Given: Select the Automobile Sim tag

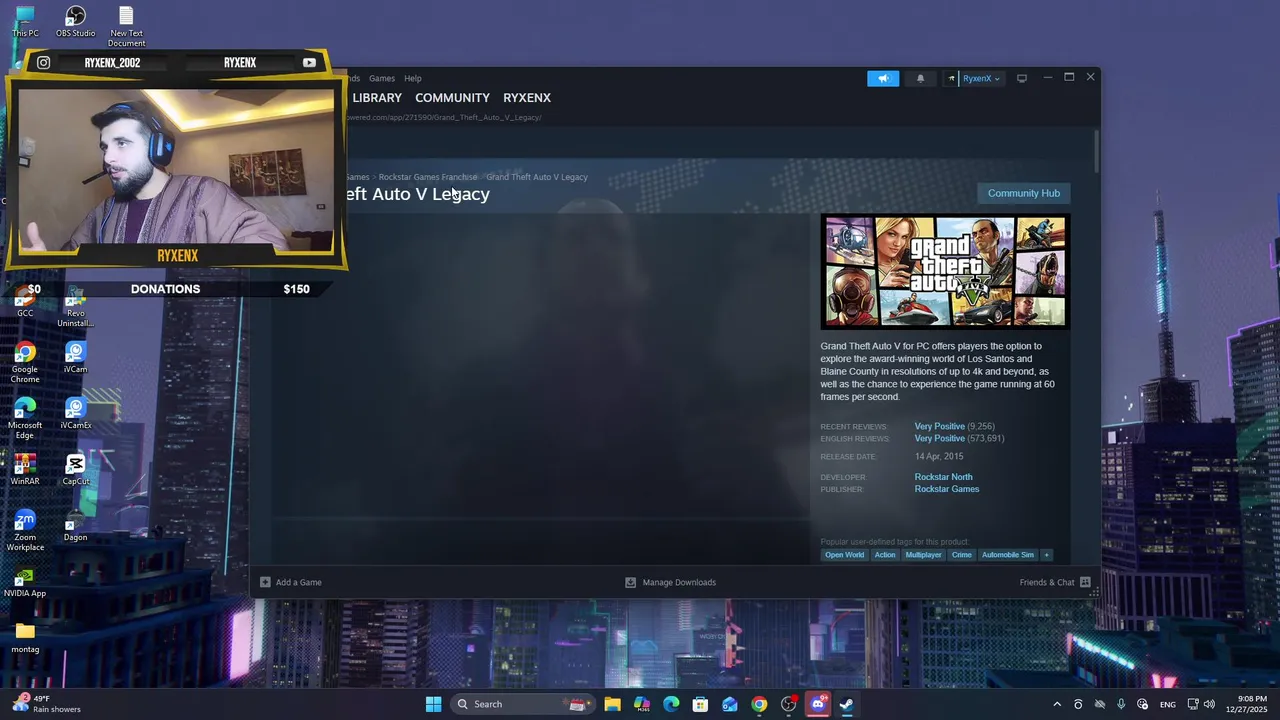Looking at the screenshot, I should coord(1007,555).
